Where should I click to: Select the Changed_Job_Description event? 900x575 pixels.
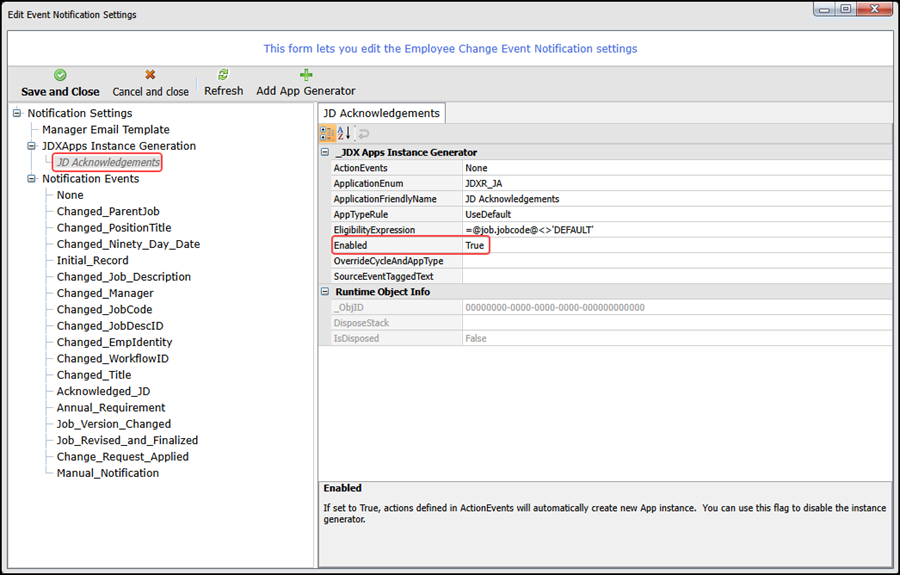point(123,277)
